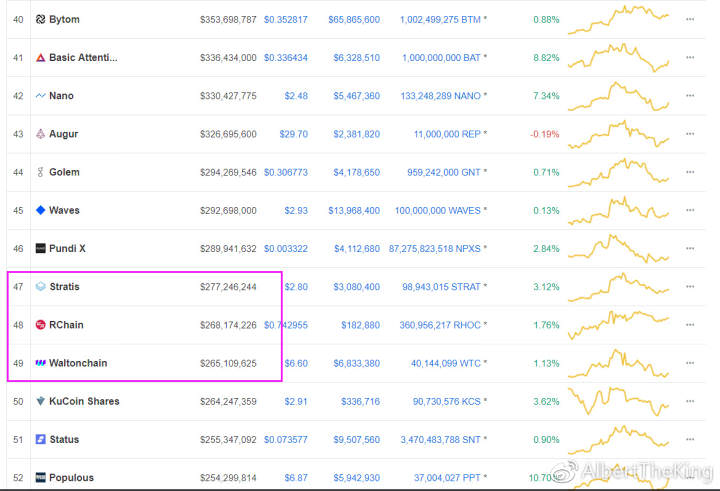The image size is (720, 491).
Task: Open the more options menu for Augur
Action: (x=690, y=134)
